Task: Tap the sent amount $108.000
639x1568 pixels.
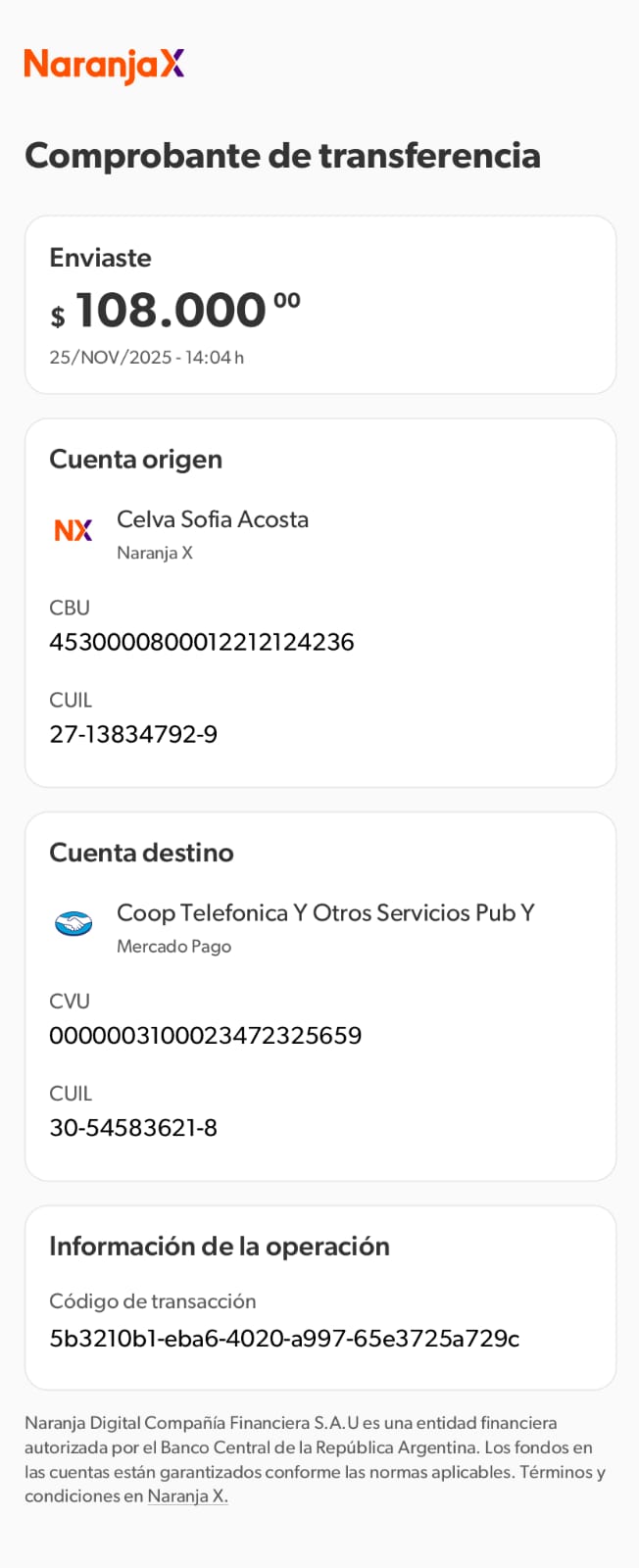Action: (x=174, y=311)
